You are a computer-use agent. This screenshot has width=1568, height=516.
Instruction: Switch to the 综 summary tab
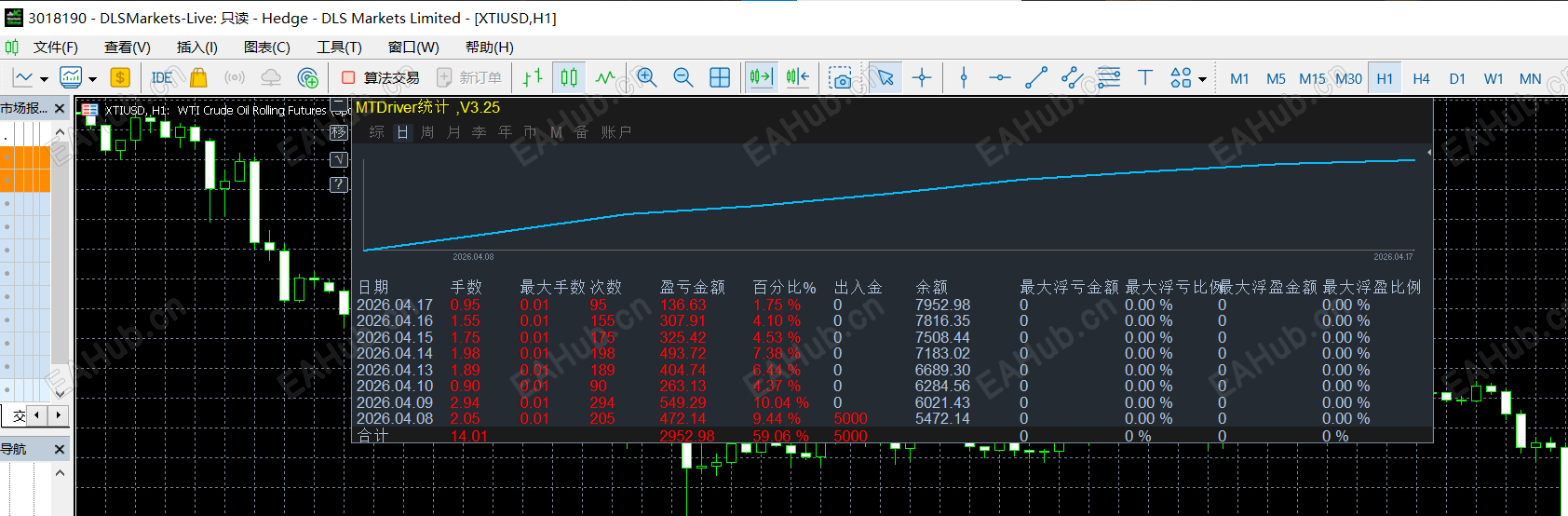pos(376,132)
